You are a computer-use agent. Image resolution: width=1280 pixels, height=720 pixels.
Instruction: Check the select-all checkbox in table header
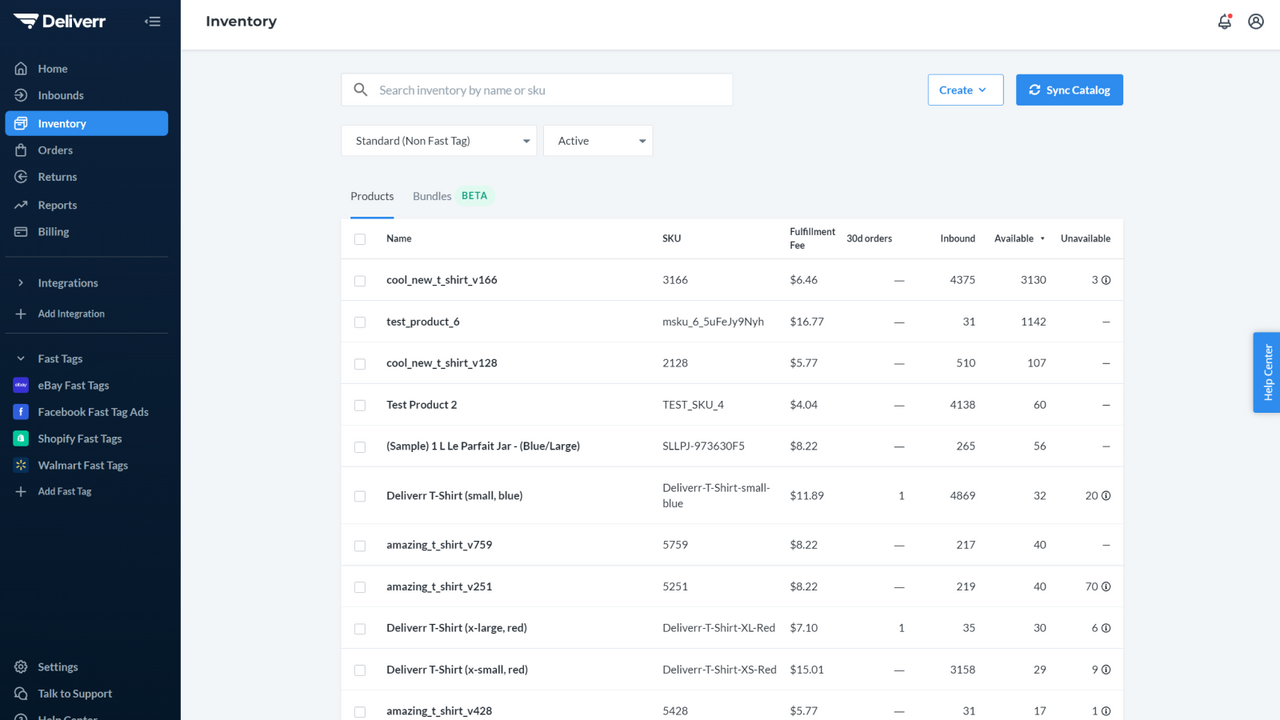click(x=360, y=240)
